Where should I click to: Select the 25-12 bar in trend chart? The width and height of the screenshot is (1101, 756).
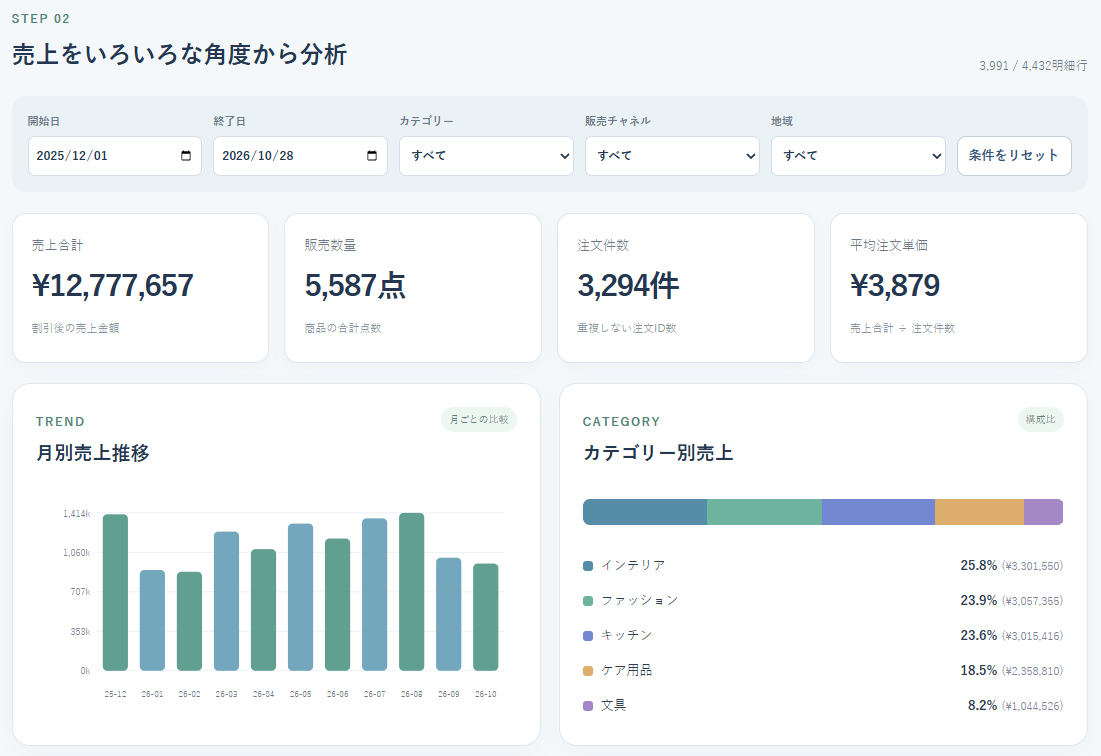coord(115,592)
